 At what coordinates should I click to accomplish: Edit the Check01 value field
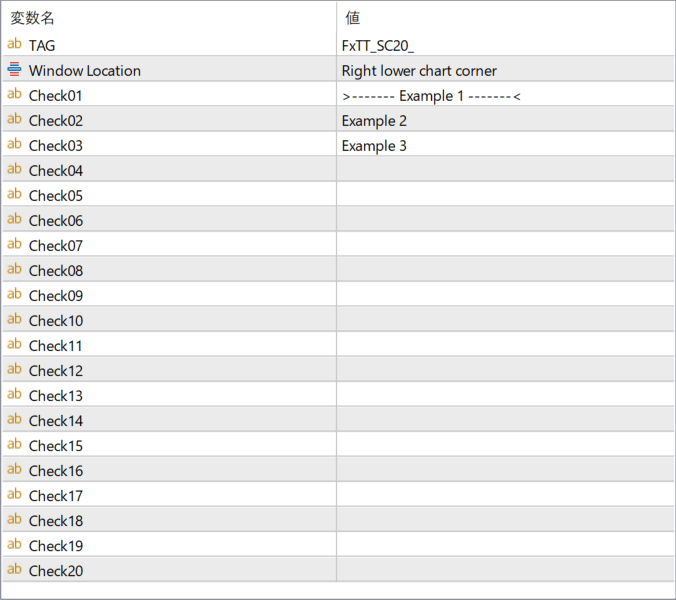[504, 95]
